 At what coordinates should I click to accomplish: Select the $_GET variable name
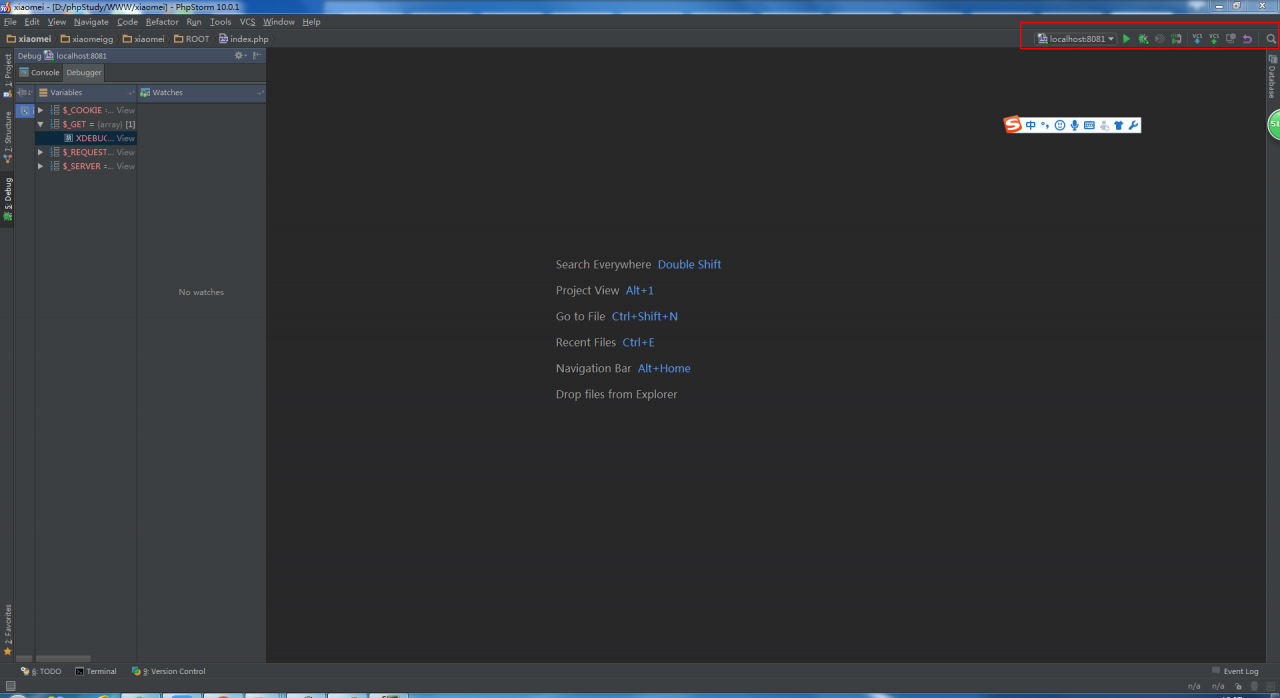[x=75, y=124]
